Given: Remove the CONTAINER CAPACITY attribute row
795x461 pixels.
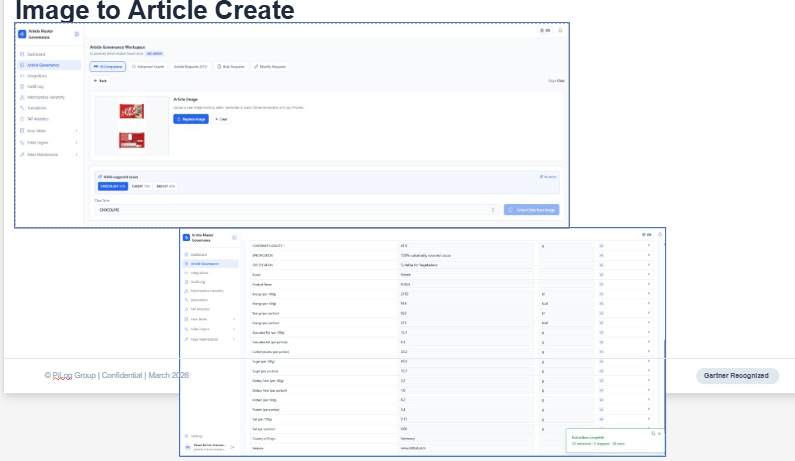Looking at the screenshot, I should point(648,245).
